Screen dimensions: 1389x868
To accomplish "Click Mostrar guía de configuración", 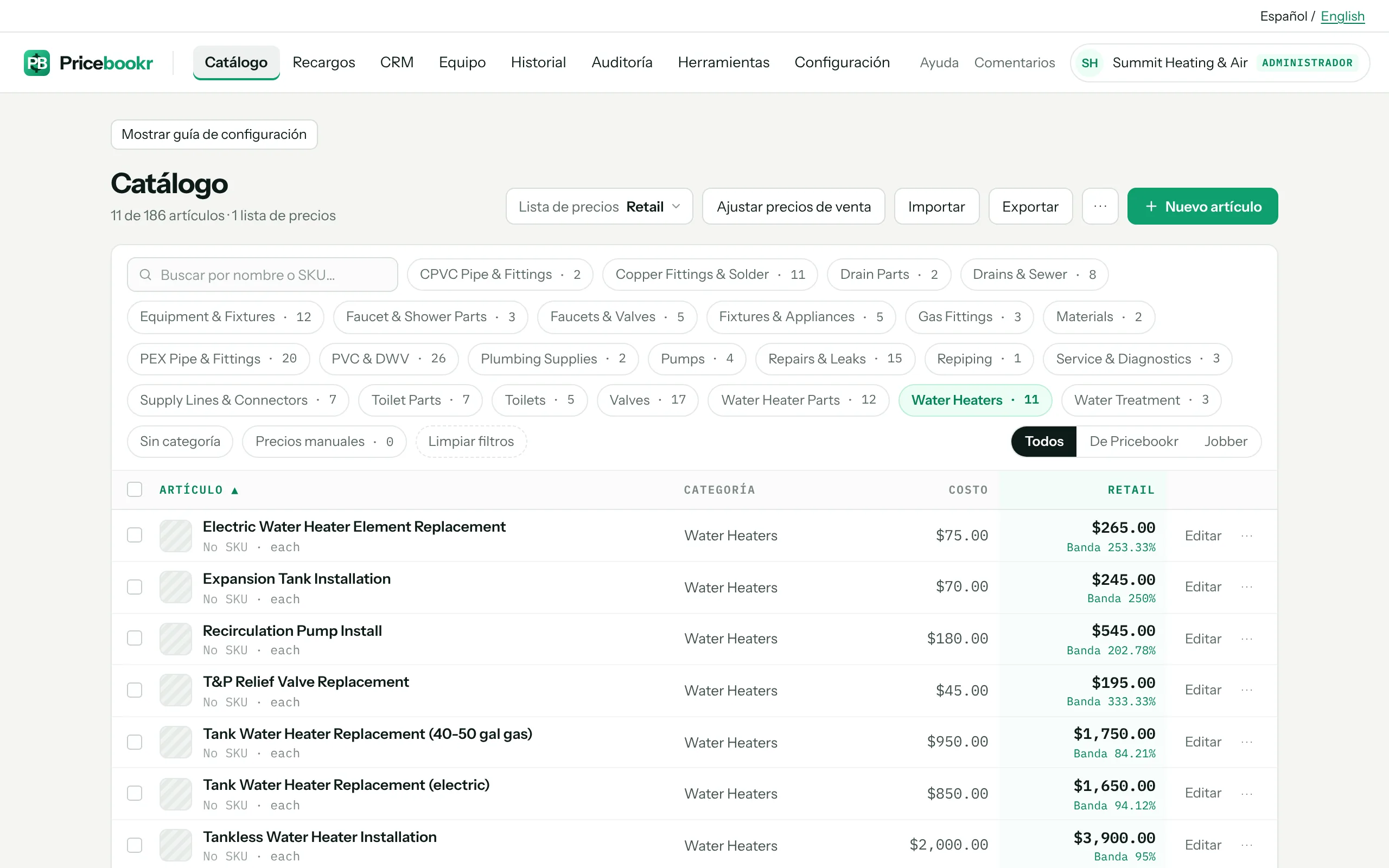I will [x=214, y=135].
